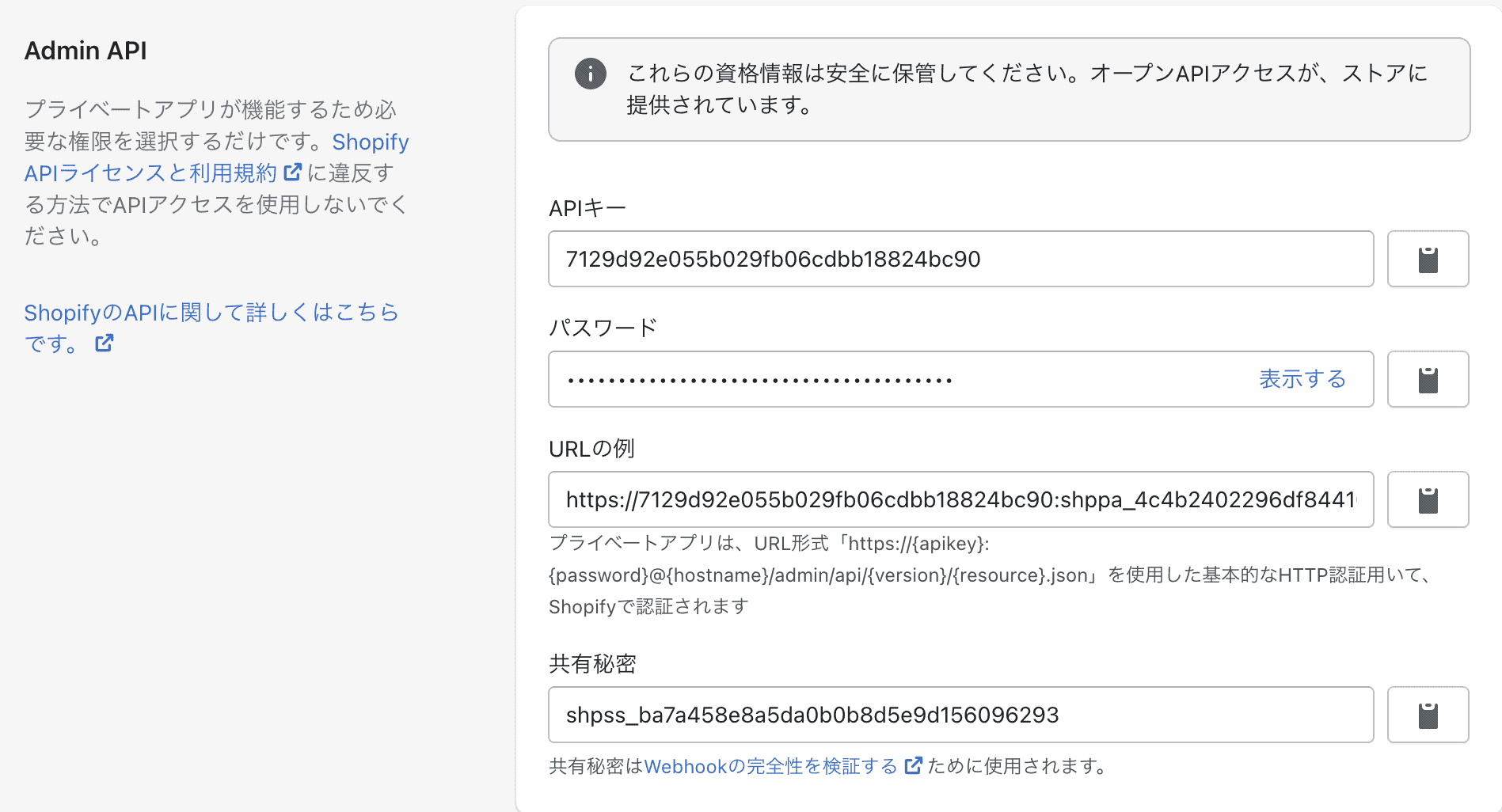Image resolution: width=1502 pixels, height=812 pixels.
Task: Click the info icon in the banner
Action: click(x=591, y=74)
